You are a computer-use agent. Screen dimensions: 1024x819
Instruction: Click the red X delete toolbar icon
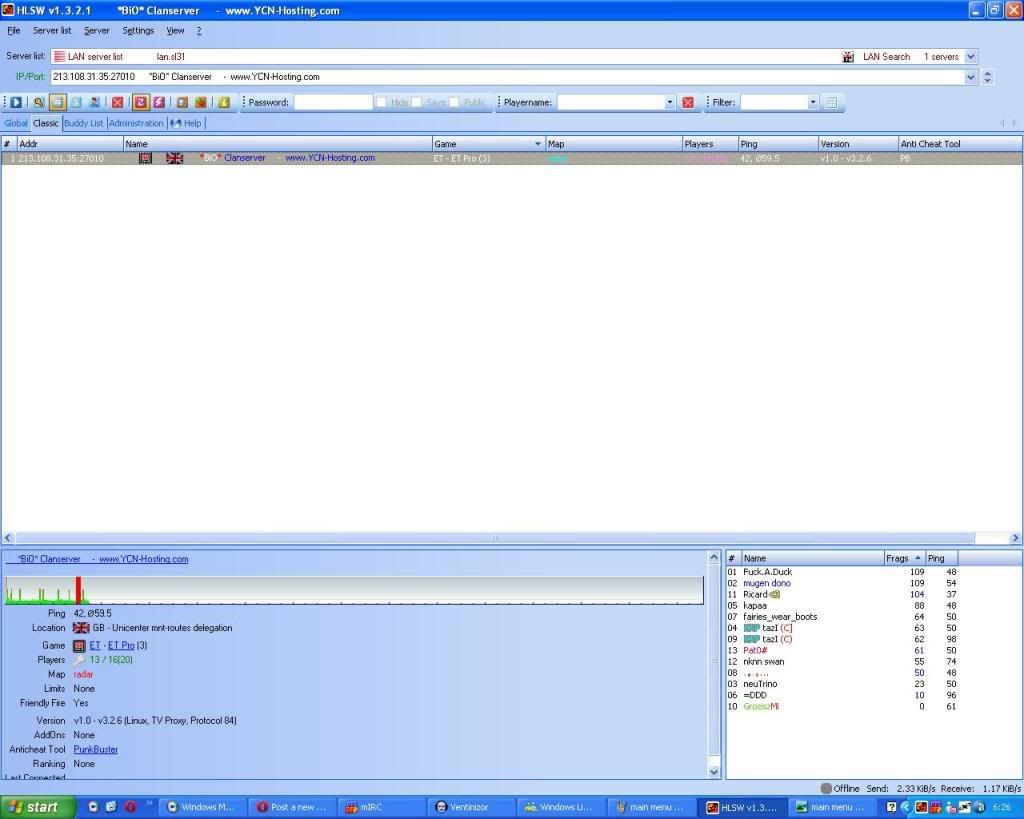click(x=118, y=102)
